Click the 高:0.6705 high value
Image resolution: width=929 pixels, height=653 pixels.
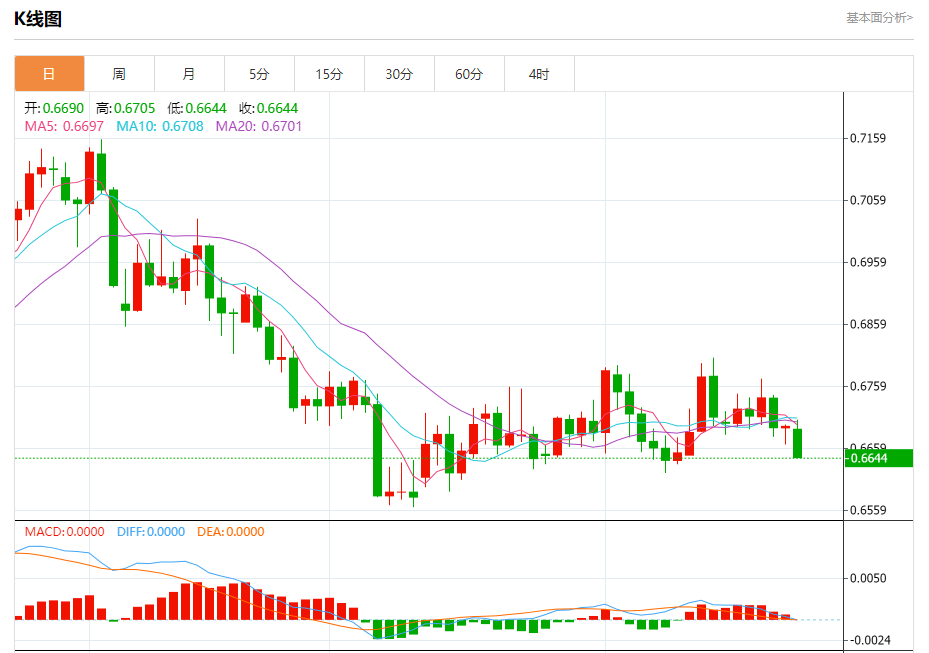[x=126, y=108]
